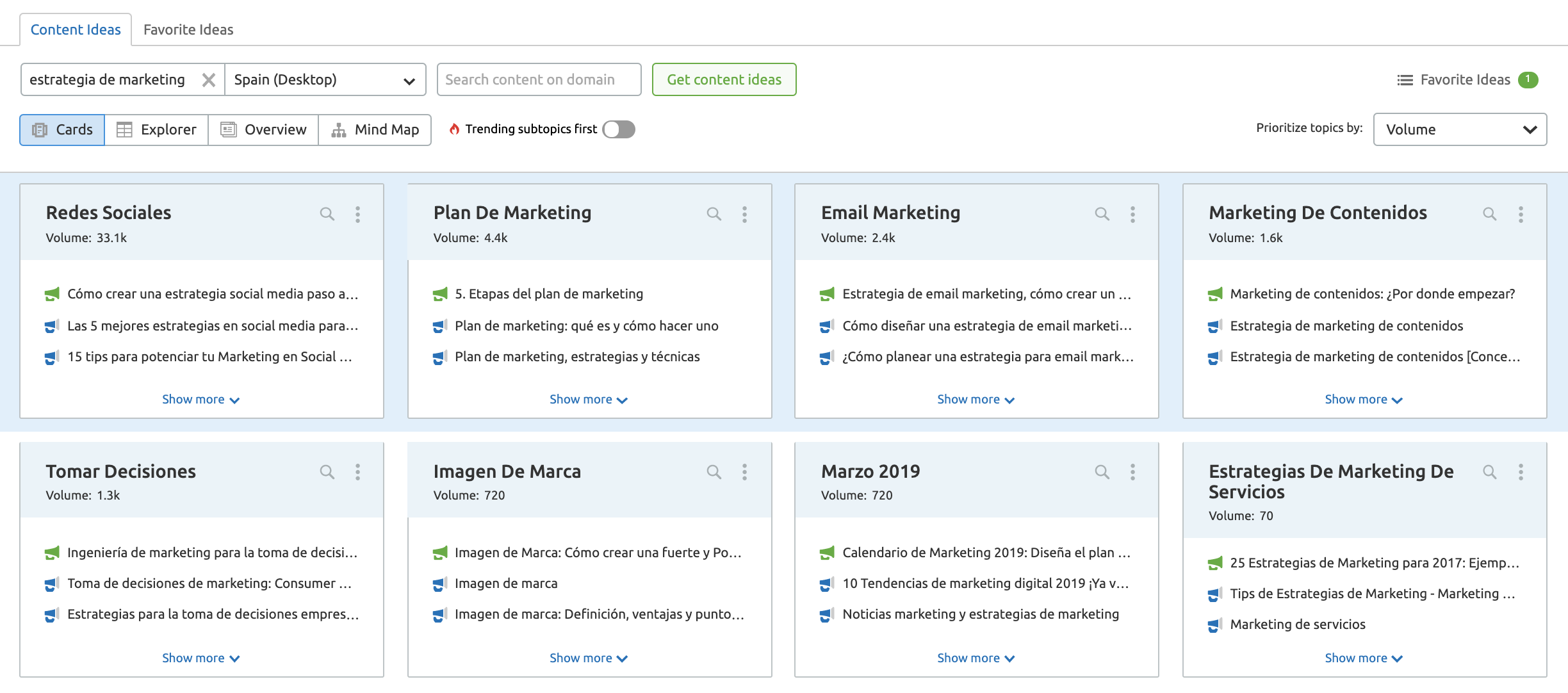Open the 'Prioritize topics by' Volume dropdown
The image size is (1568, 693).
pos(1460,130)
